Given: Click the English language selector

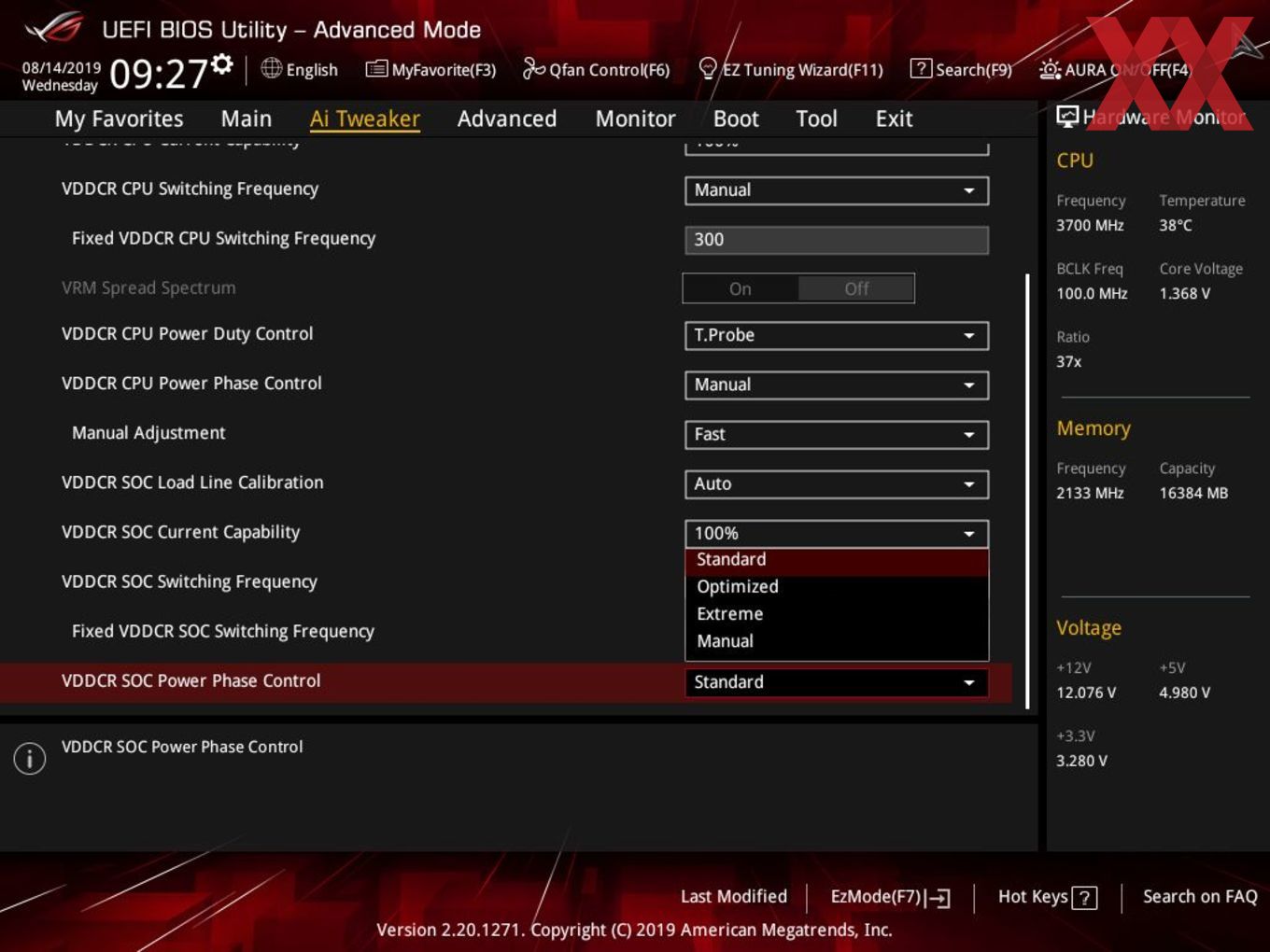Looking at the screenshot, I should pos(299,69).
